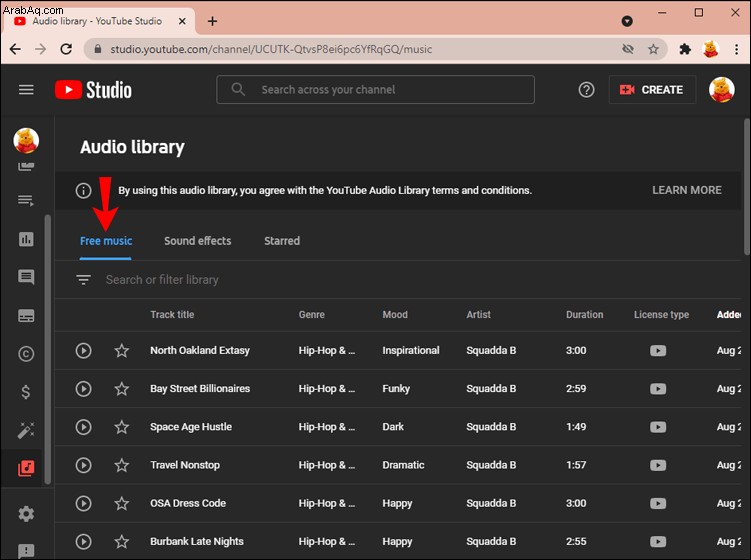Focus the Search across your channel field
The image size is (751, 560).
pos(376,90)
